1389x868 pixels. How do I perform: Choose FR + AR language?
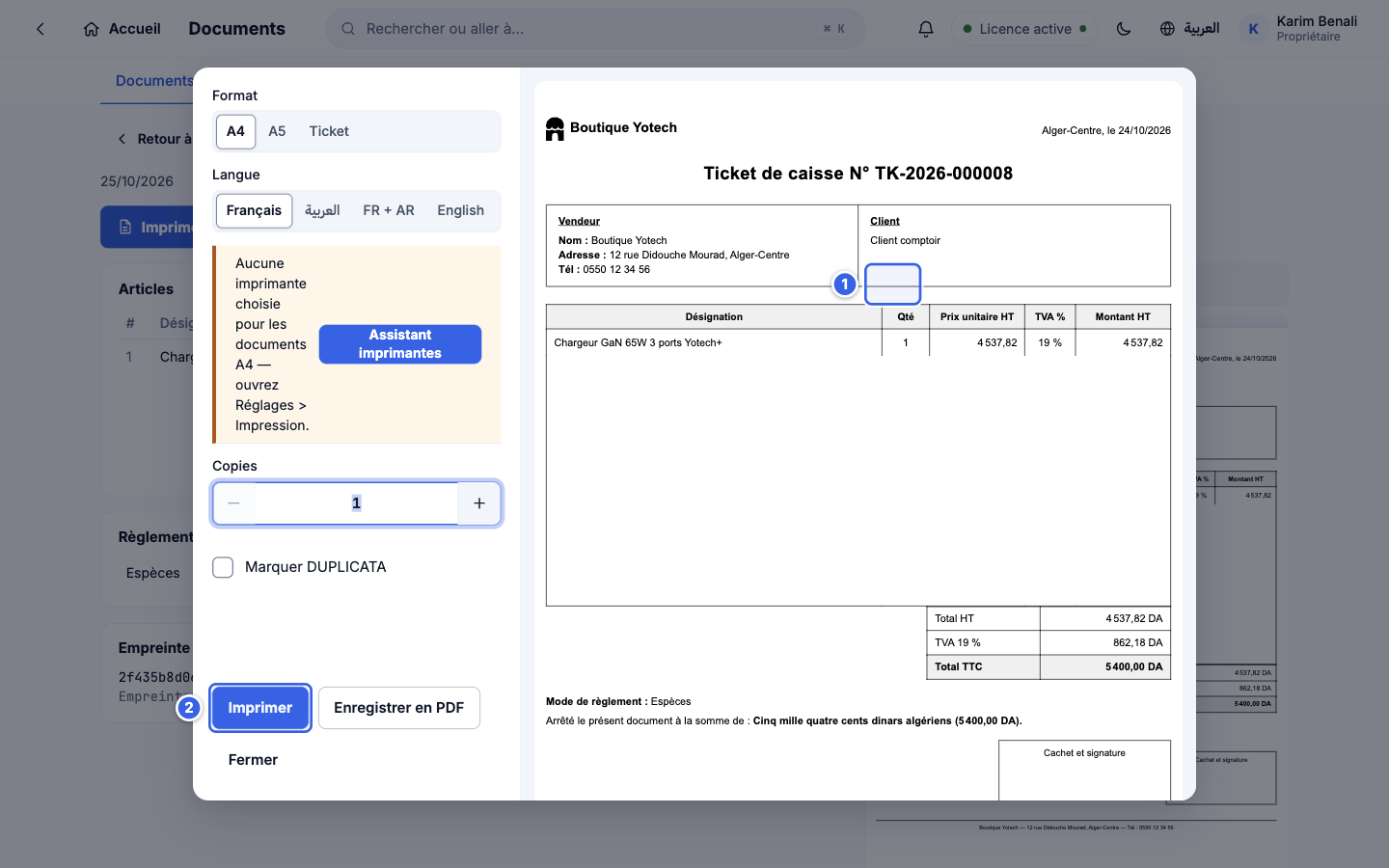[x=389, y=210]
